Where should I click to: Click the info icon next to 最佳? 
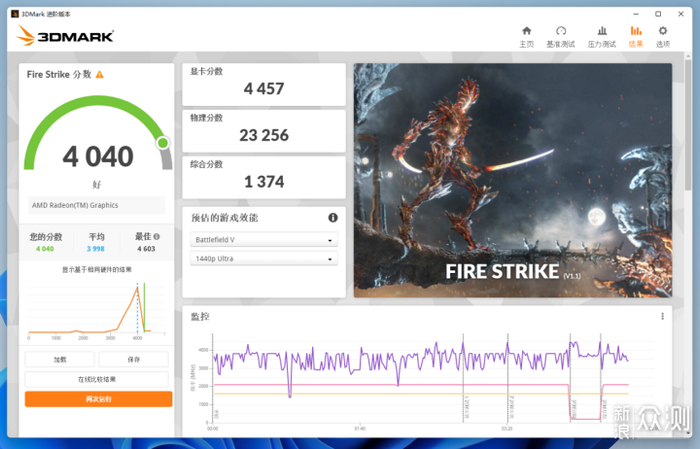point(157,237)
